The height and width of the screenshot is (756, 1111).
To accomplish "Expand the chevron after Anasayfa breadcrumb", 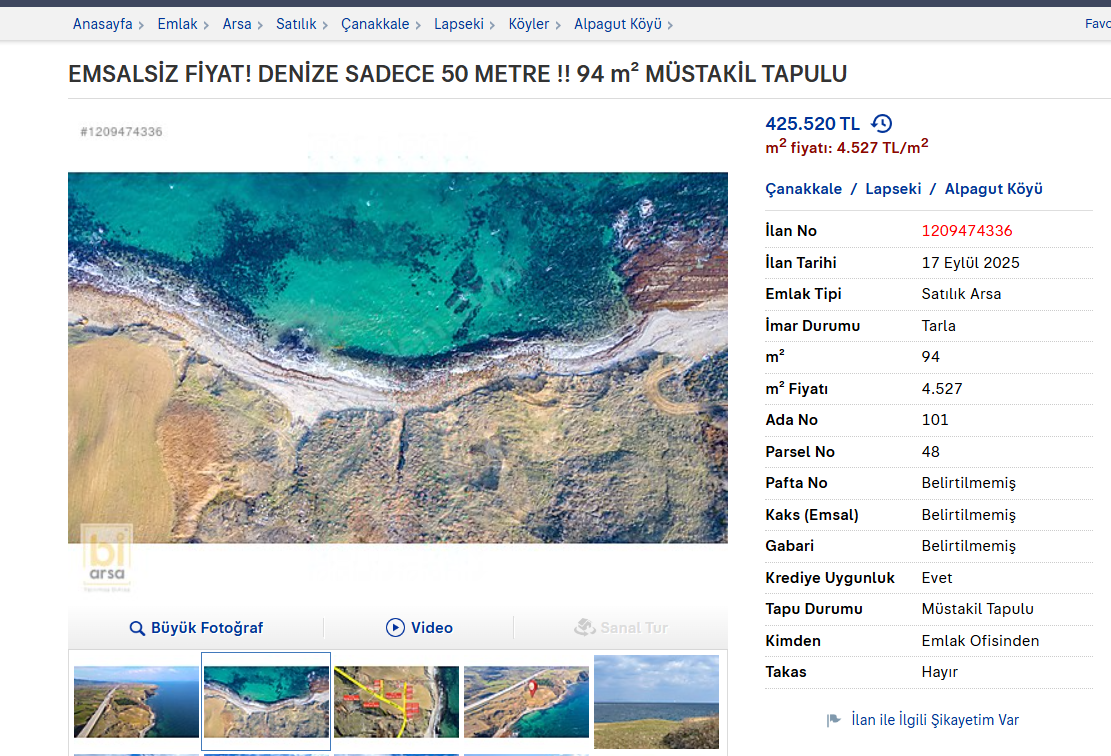I will tap(141, 26).
